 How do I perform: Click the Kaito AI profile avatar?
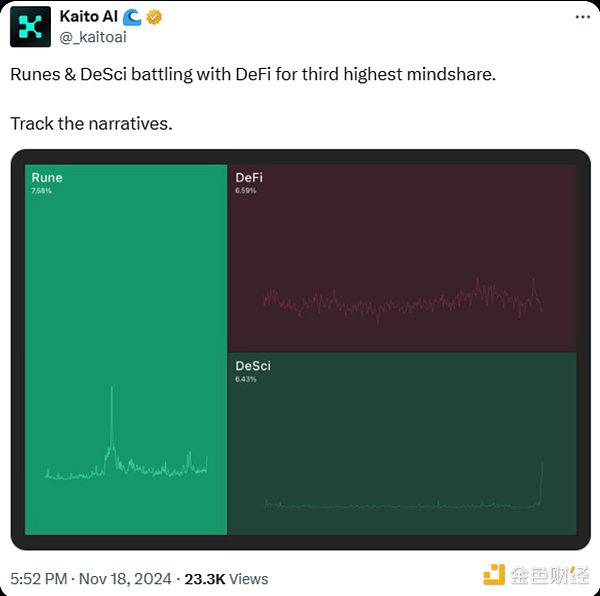[x=30, y=27]
